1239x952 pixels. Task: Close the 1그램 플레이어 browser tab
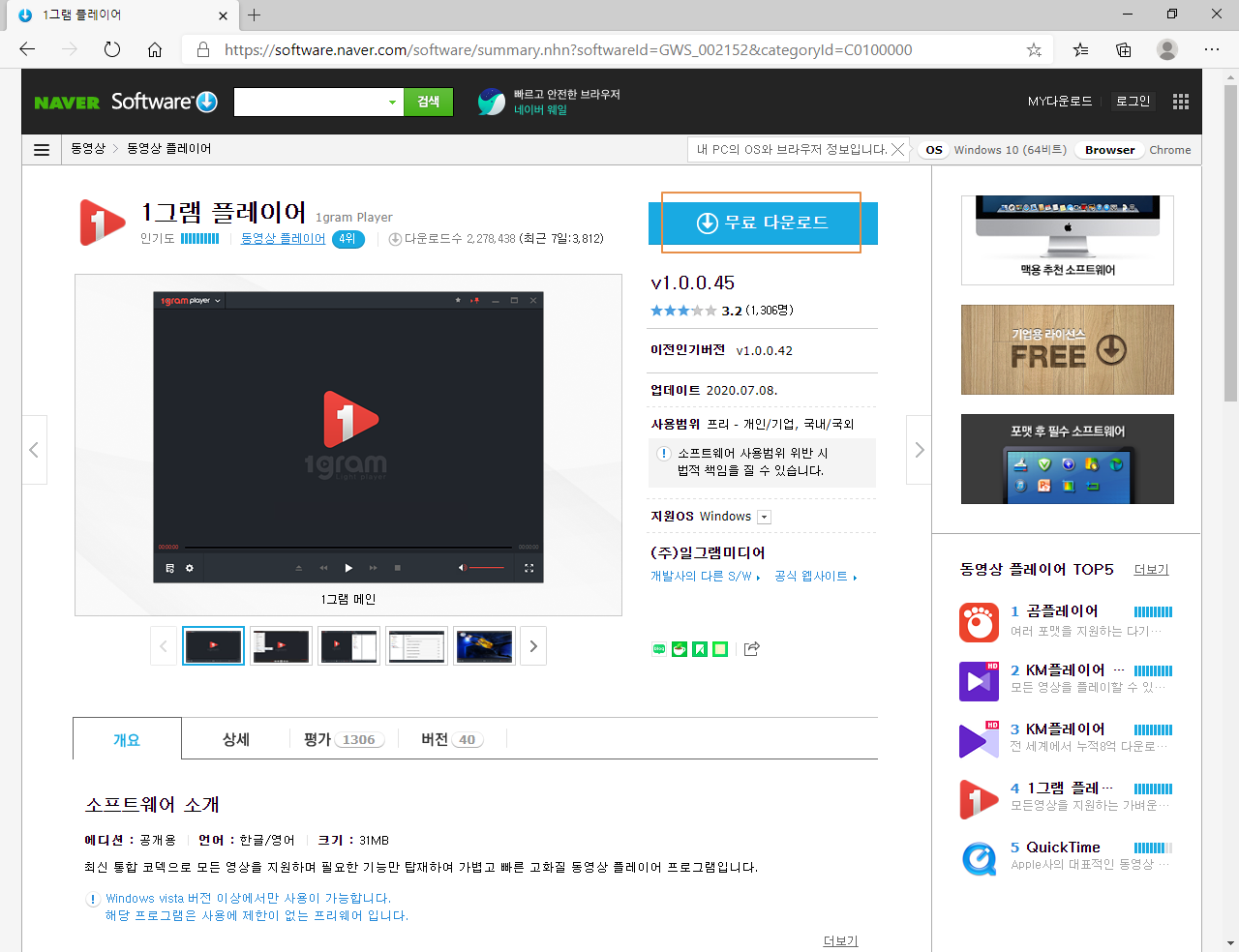click(223, 15)
